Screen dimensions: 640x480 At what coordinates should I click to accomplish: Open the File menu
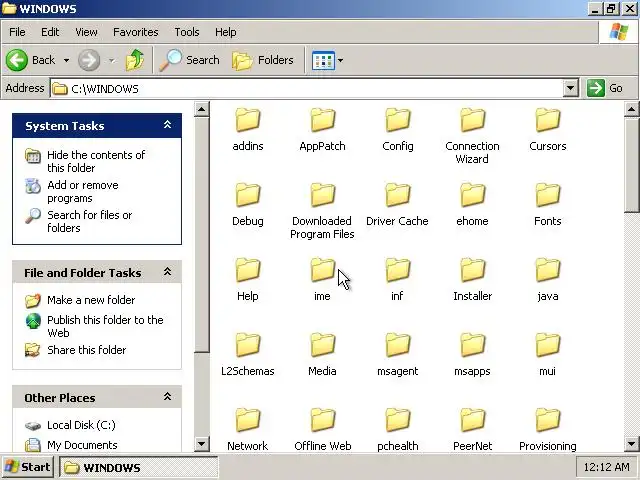pyautogui.click(x=17, y=32)
